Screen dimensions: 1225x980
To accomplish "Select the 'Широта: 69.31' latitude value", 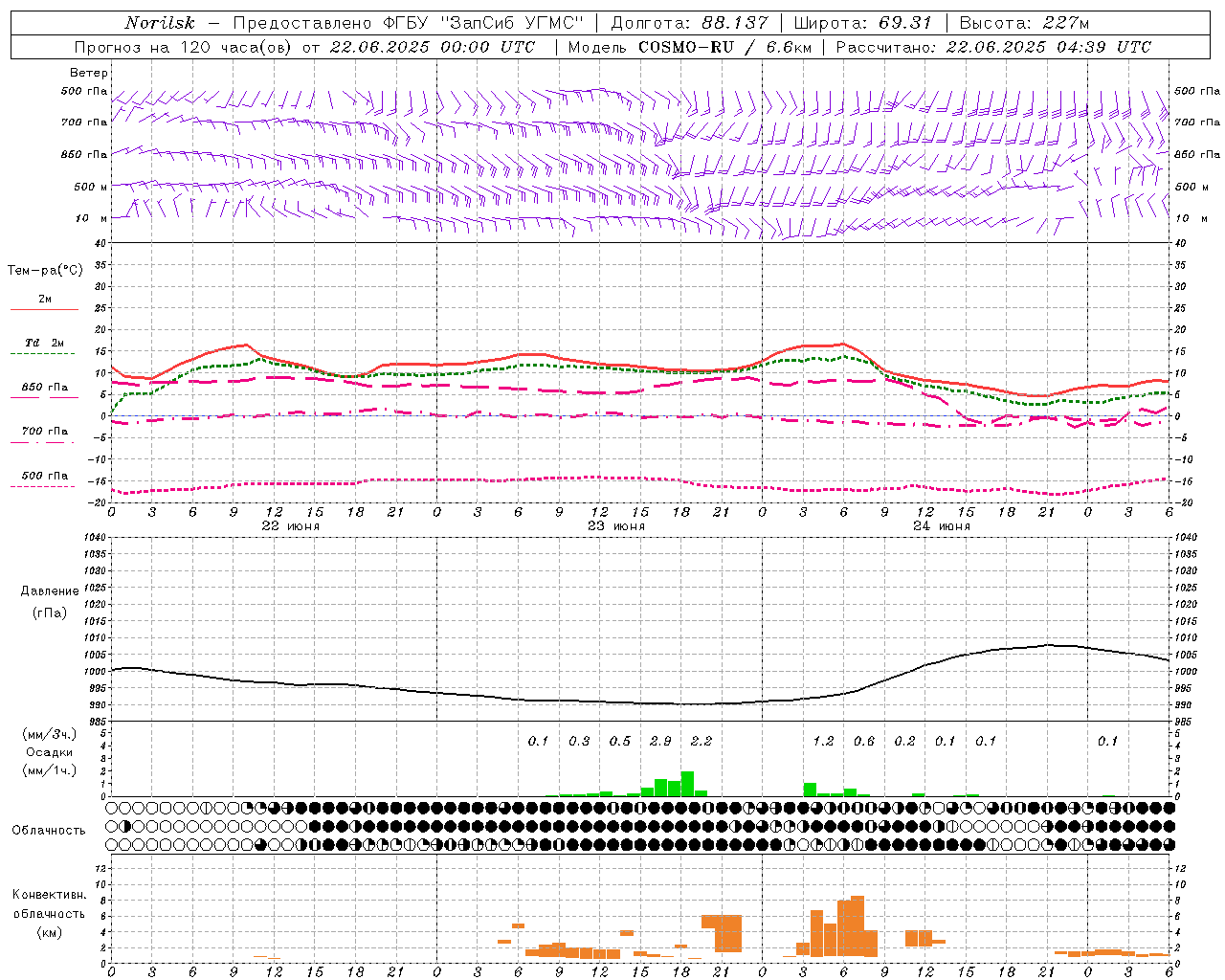I will click(x=863, y=23).
